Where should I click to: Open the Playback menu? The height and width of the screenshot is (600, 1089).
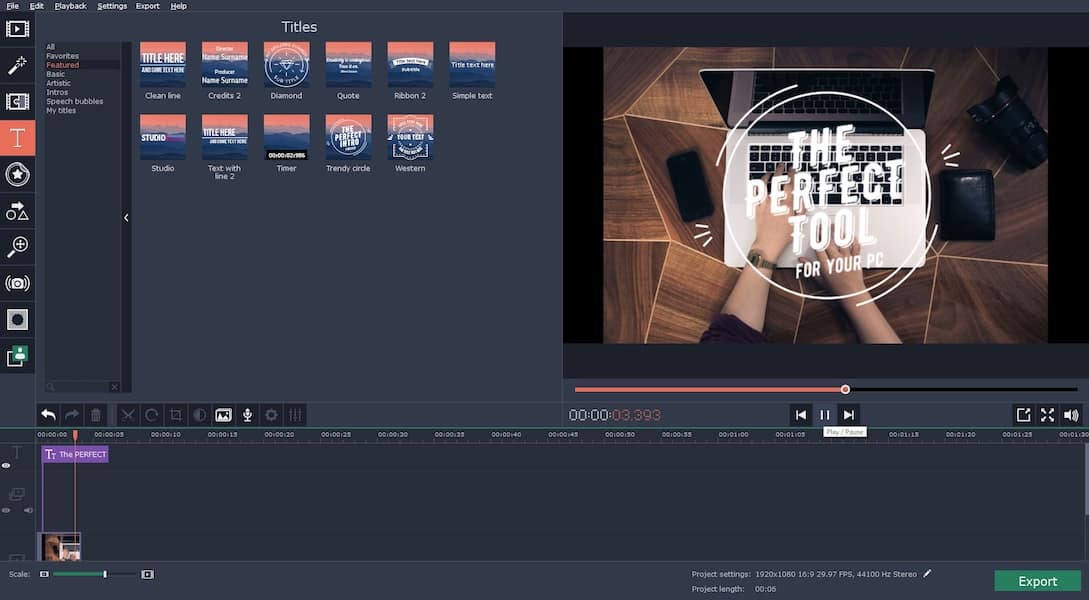(69, 5)
